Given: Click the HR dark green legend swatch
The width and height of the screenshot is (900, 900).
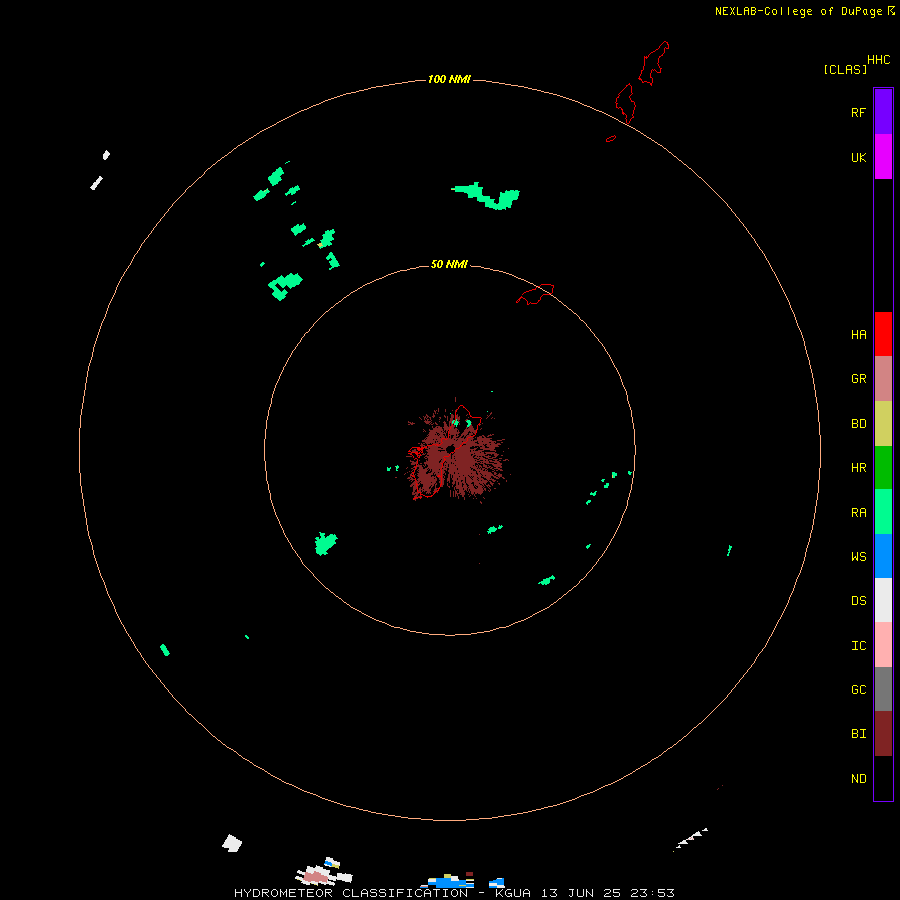Looking at the screenshot, I should [x=883, y=468].
